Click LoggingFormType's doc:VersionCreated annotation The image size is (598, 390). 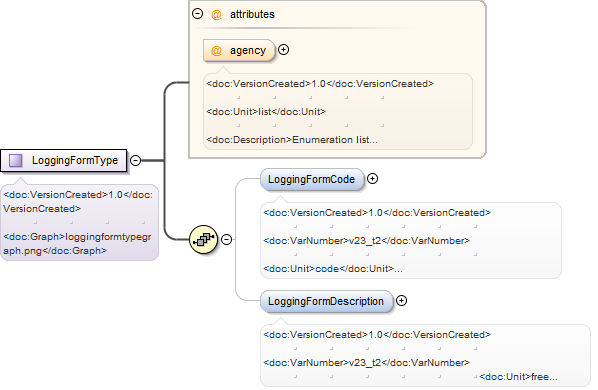tap(78, 202)
